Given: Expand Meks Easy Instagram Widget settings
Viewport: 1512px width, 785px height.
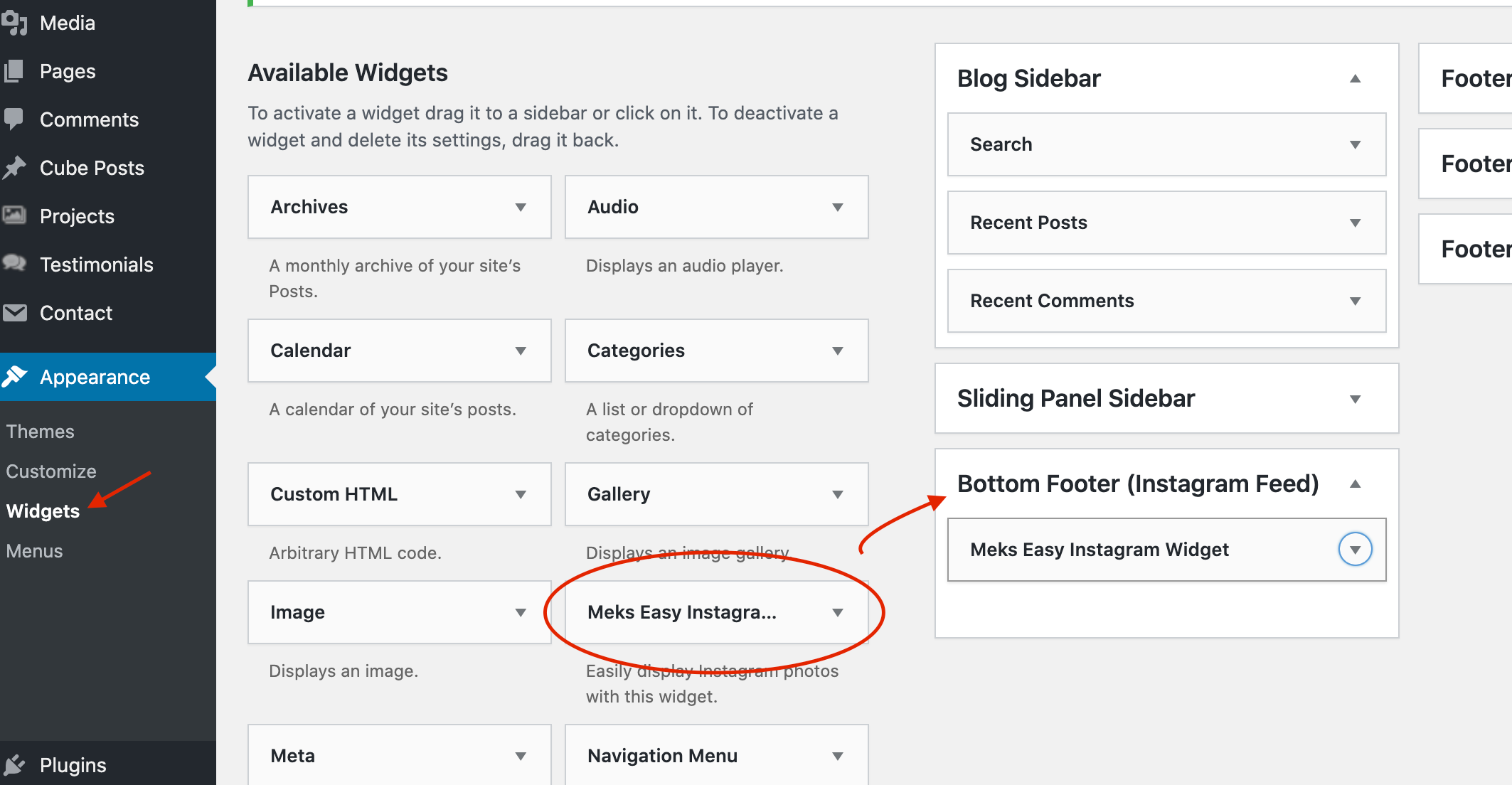Looking at the screenshot, I should coord(1355,550).
